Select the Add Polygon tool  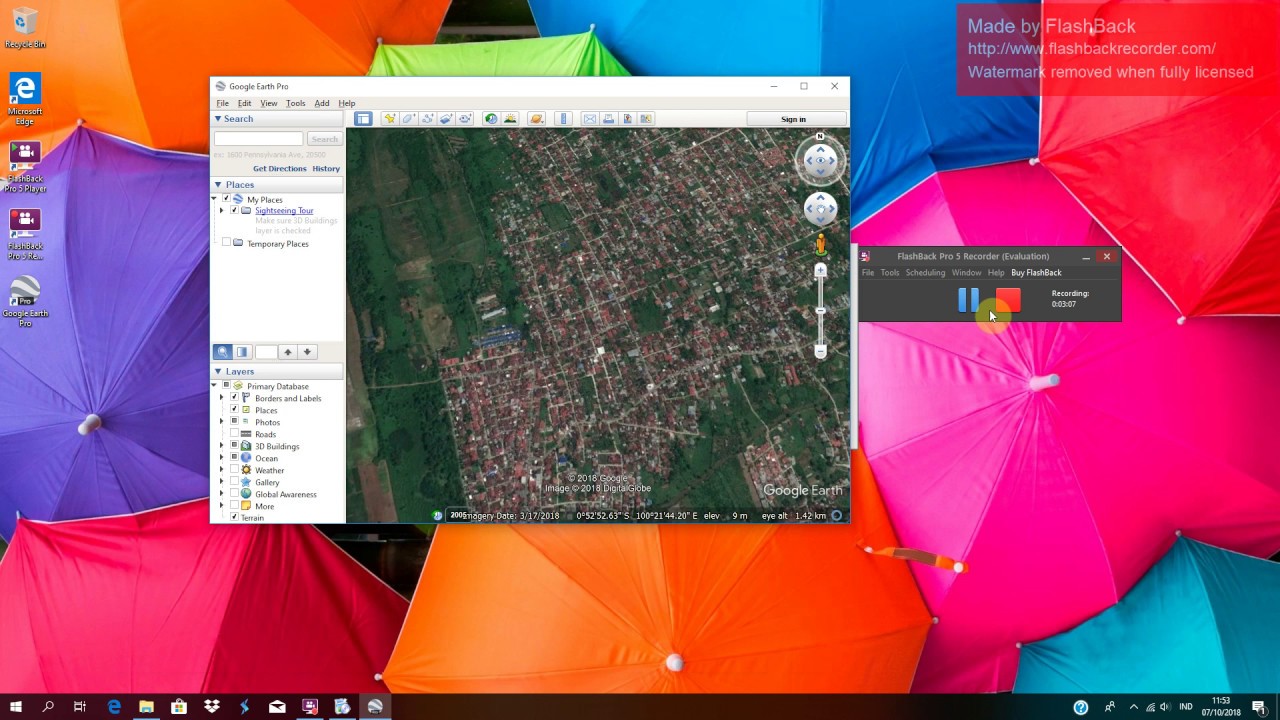point(408,119)
